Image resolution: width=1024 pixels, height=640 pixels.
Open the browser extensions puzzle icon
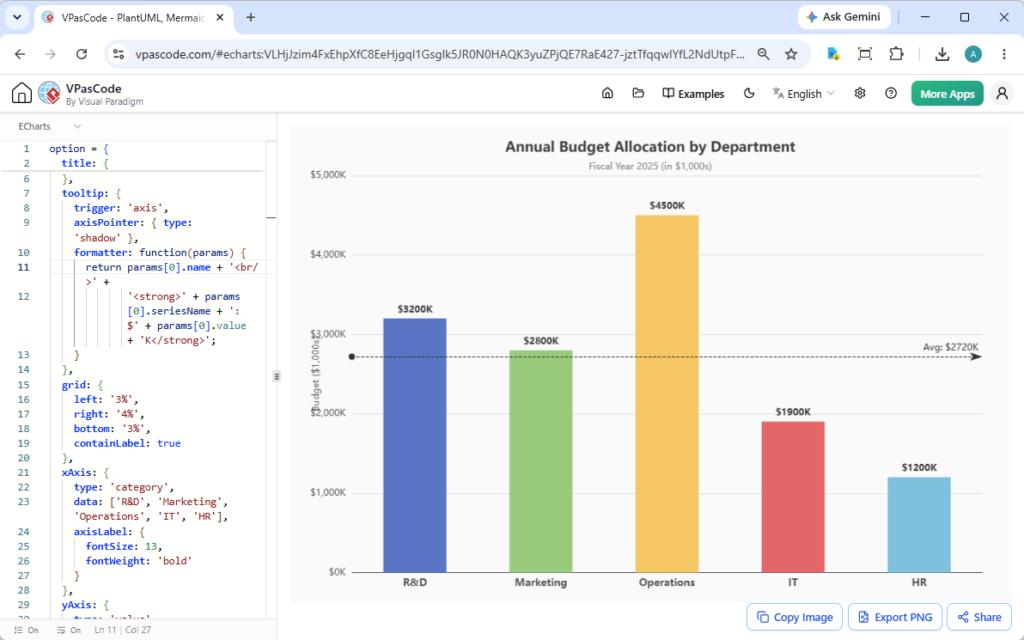tap(896, 54)
